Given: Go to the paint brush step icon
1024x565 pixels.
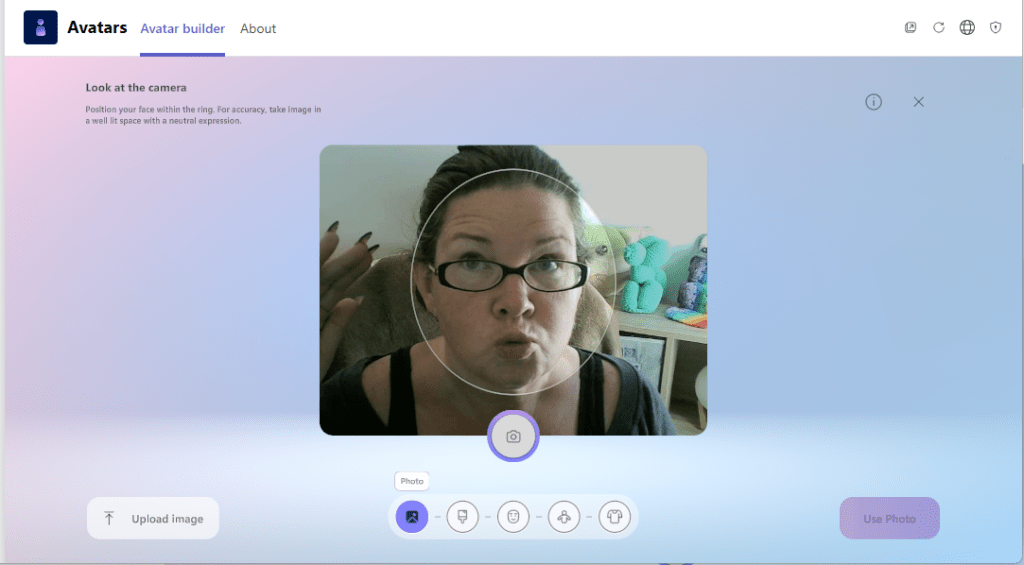Looking at the screenshot, I should pyautogui.click(x=462, y=517).
